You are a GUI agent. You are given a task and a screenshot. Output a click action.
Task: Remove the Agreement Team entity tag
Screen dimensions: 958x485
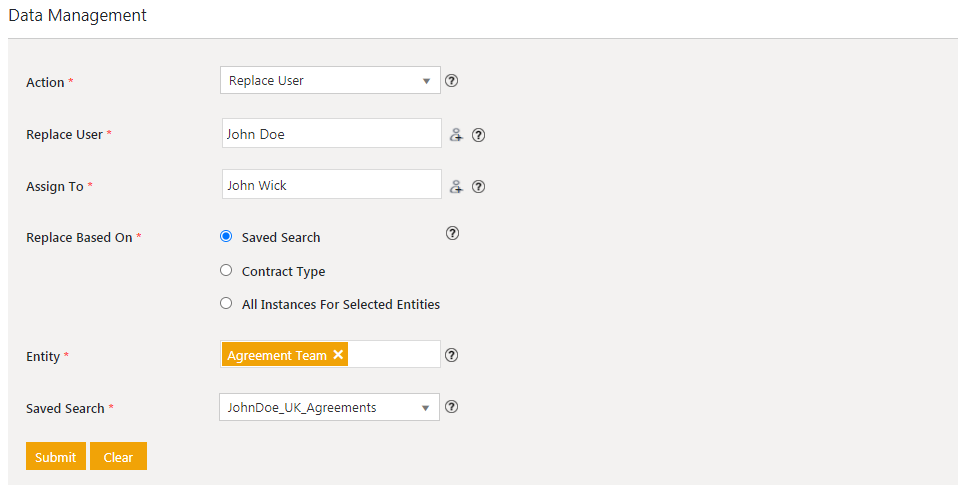[338, 355]
